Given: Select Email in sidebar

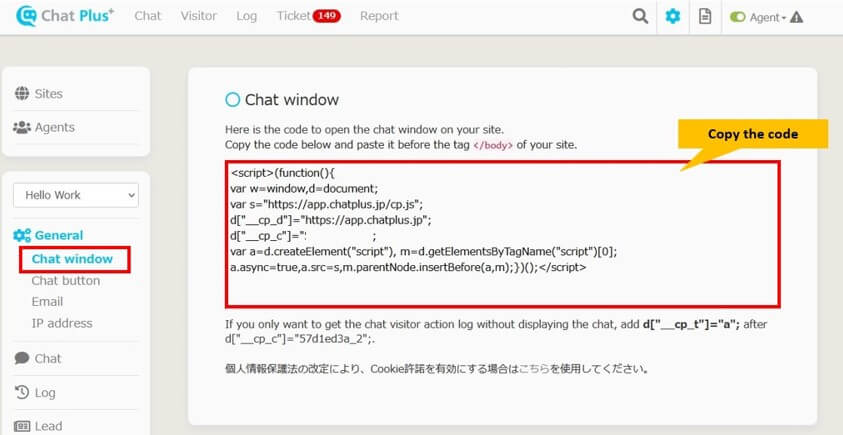Looking at the screenshot, I should tap(47, 302).
